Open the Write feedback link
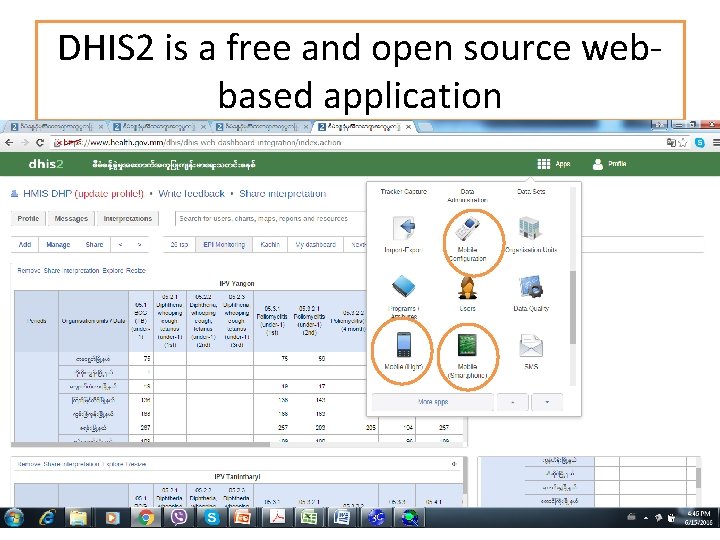Viewport: 720px width, 540px height. click(191, 194)
